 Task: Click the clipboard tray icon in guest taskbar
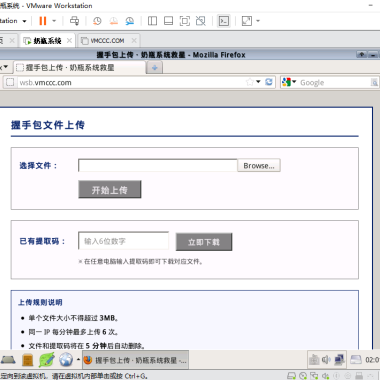coord(314,360)
